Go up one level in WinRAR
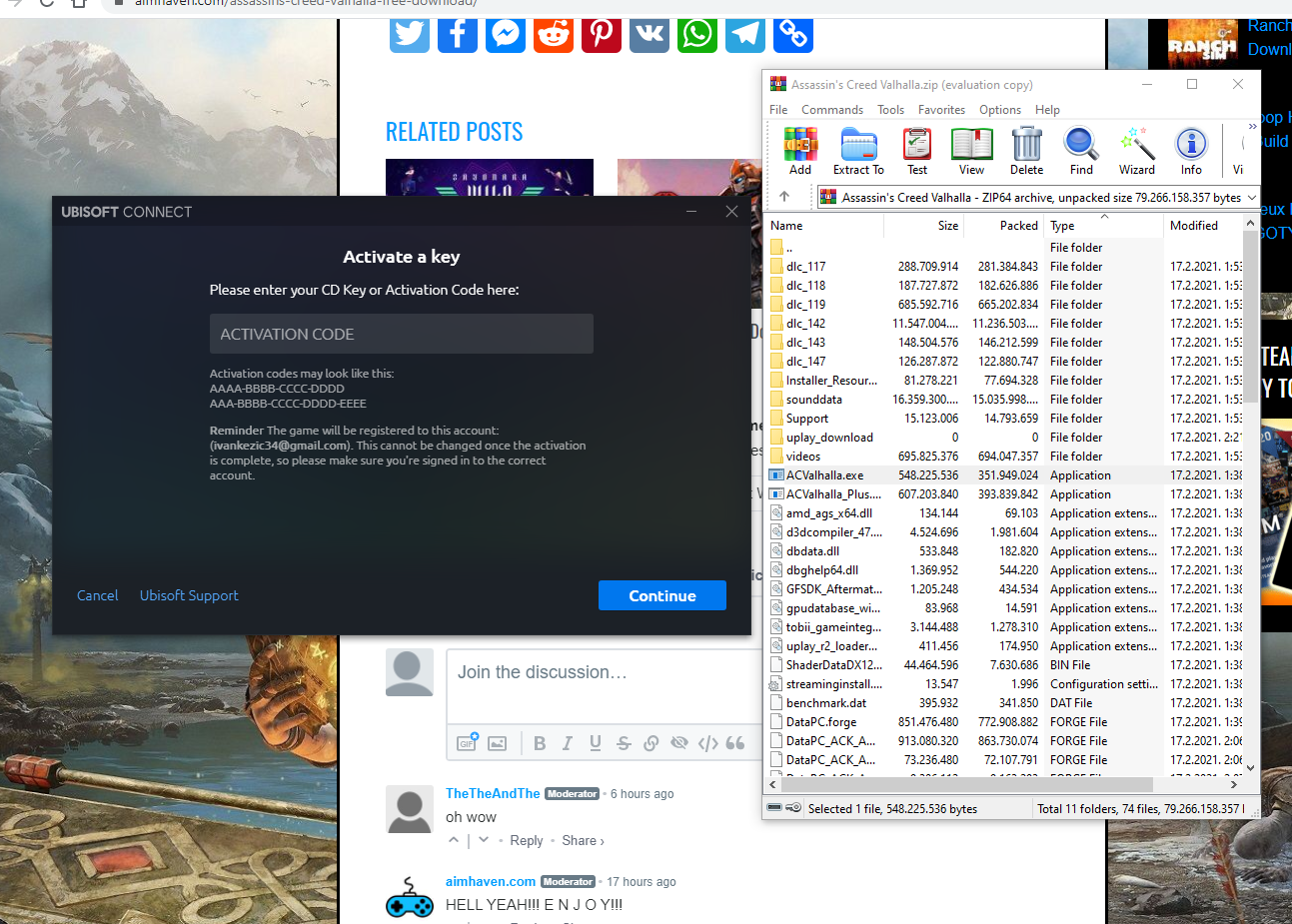The height and width of the screenshot is (924, 1292). tap(784, 197)
